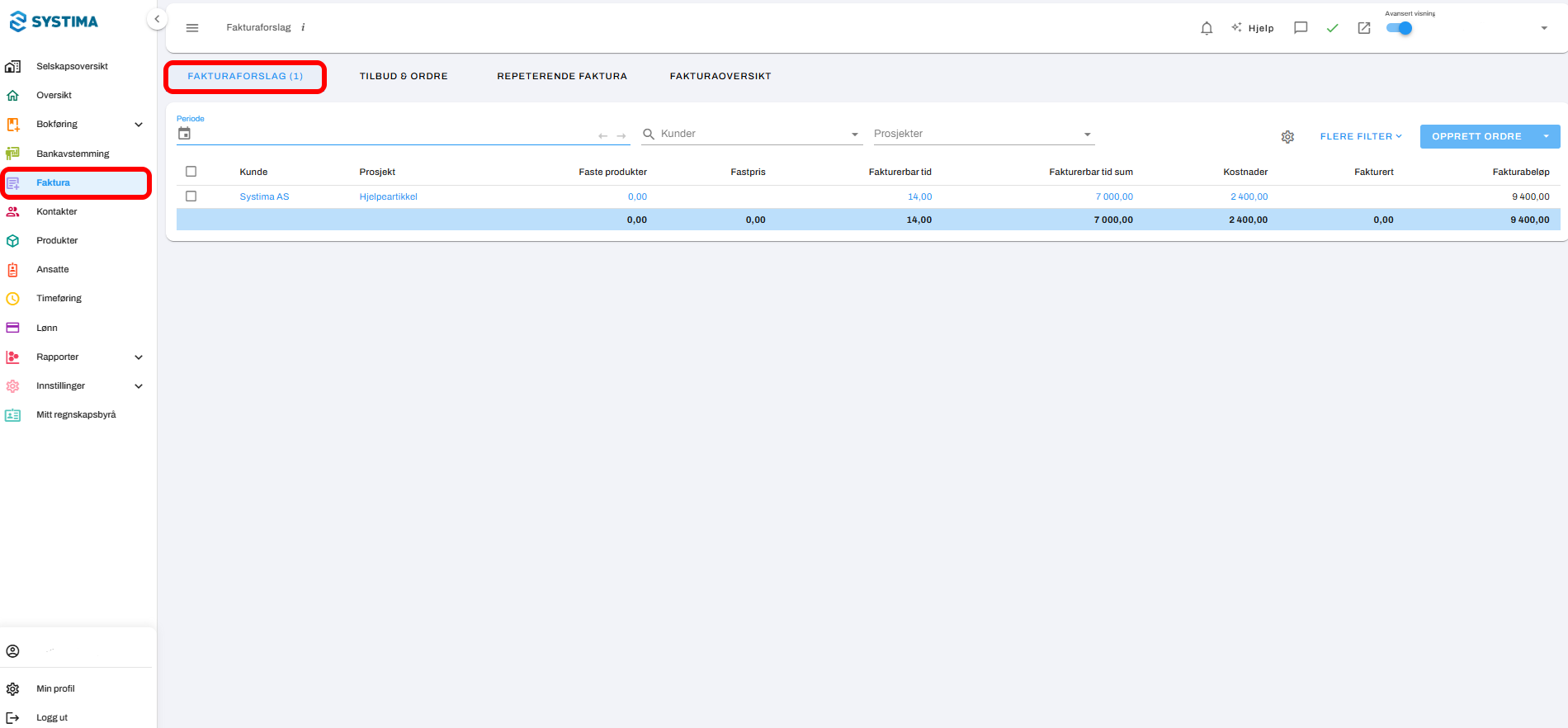Click Opprett ordre button
1568x728 pixels.
point(1476,136)
